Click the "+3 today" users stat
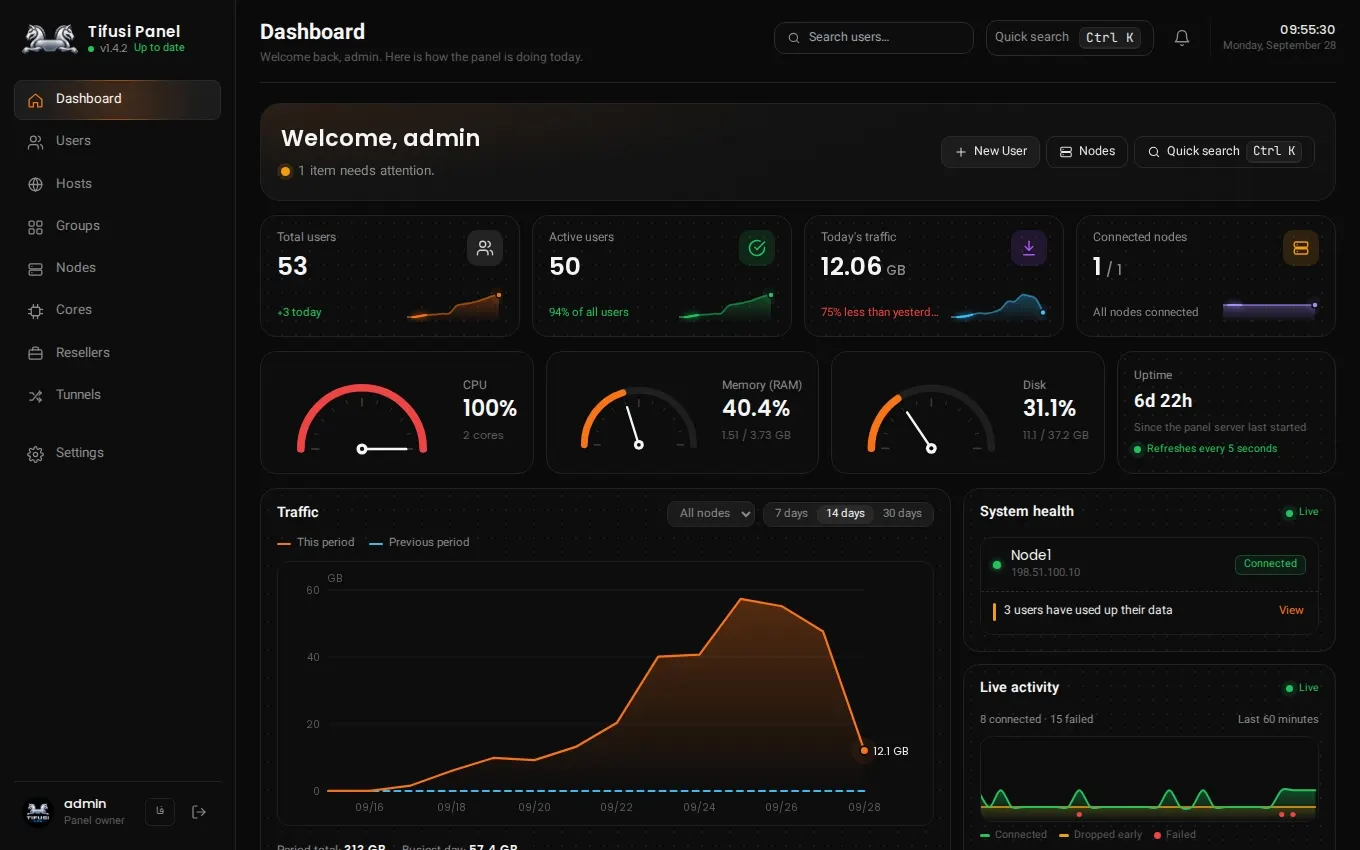 [x=299, y=313]
